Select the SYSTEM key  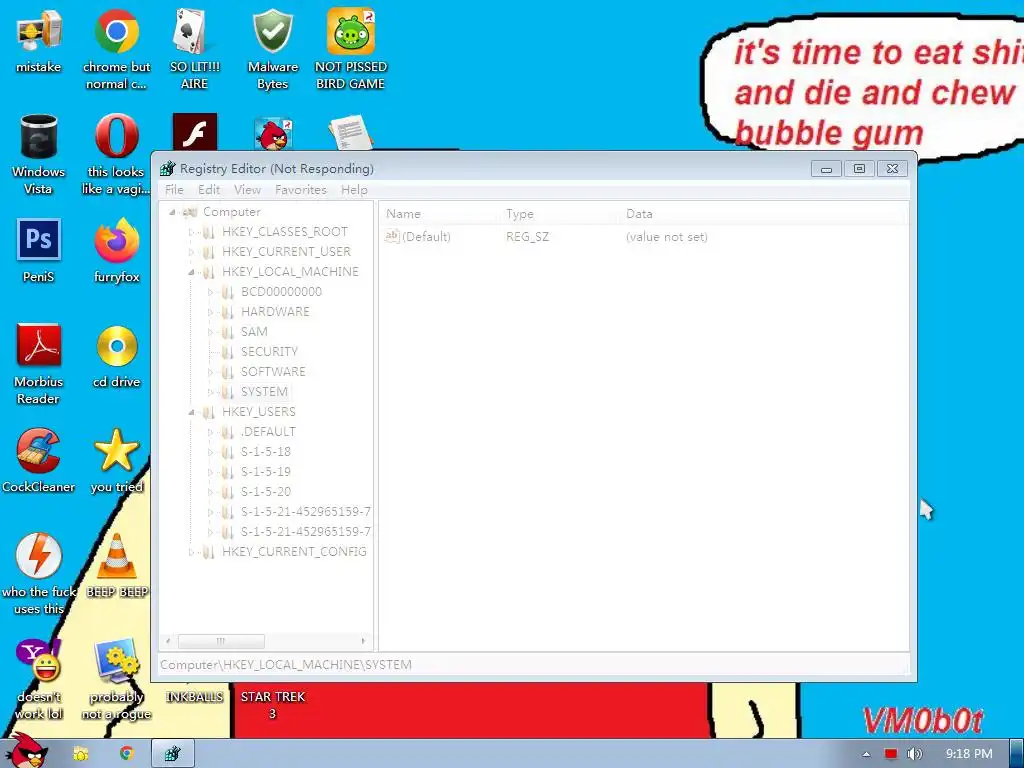click(x=264, y=392)
